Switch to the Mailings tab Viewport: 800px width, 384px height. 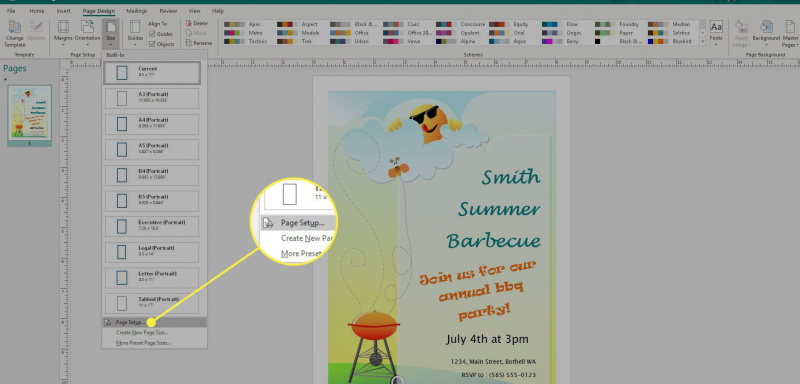(137, 11)
